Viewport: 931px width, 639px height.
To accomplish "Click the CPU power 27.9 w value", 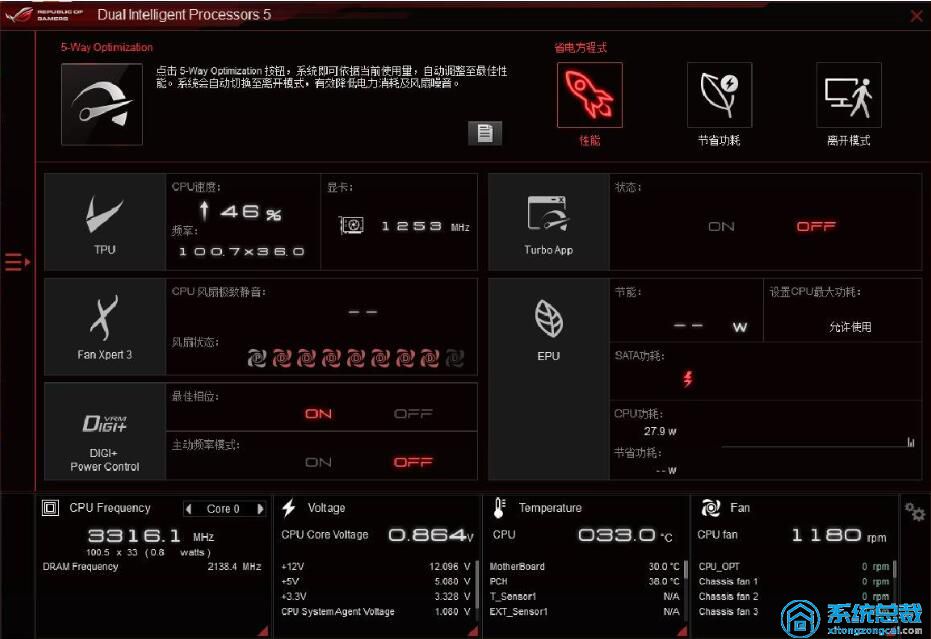I will 660,431.
